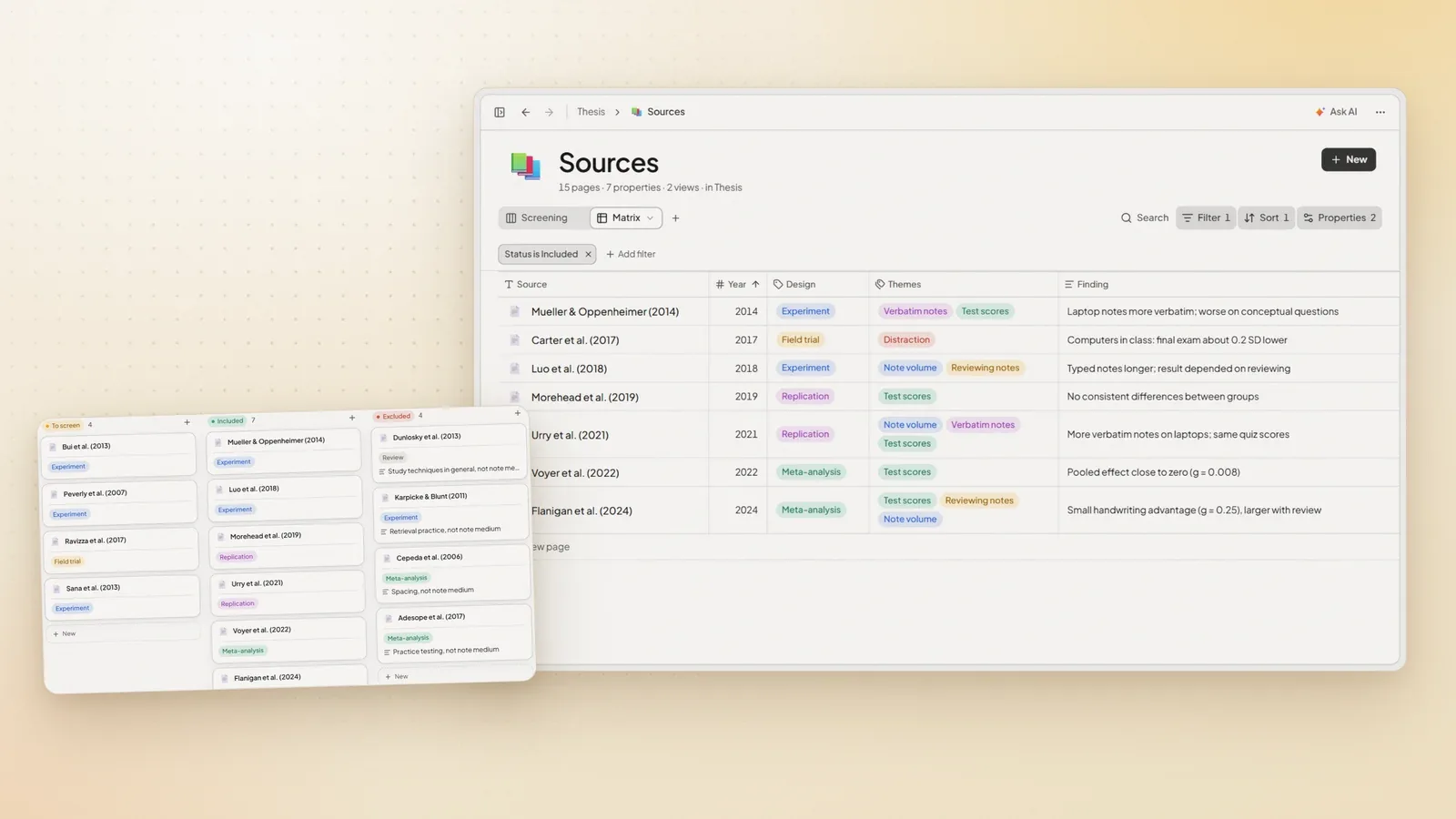Click the Ask AI sparkle button
The width and height of the screenshot is (1456, 819).
pyautogui.click(x=1336, y=112)
